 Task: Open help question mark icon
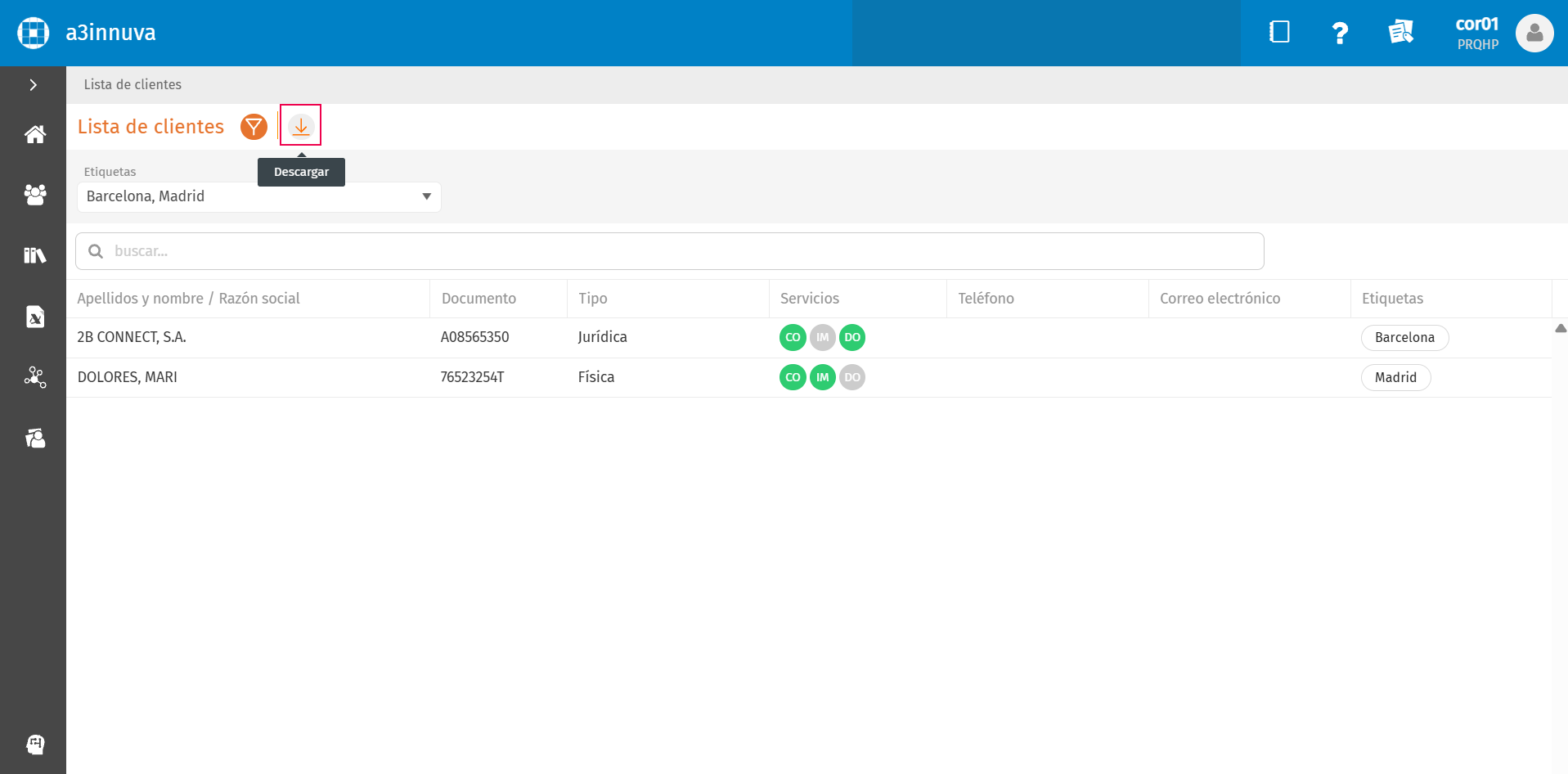[1340, 33]
